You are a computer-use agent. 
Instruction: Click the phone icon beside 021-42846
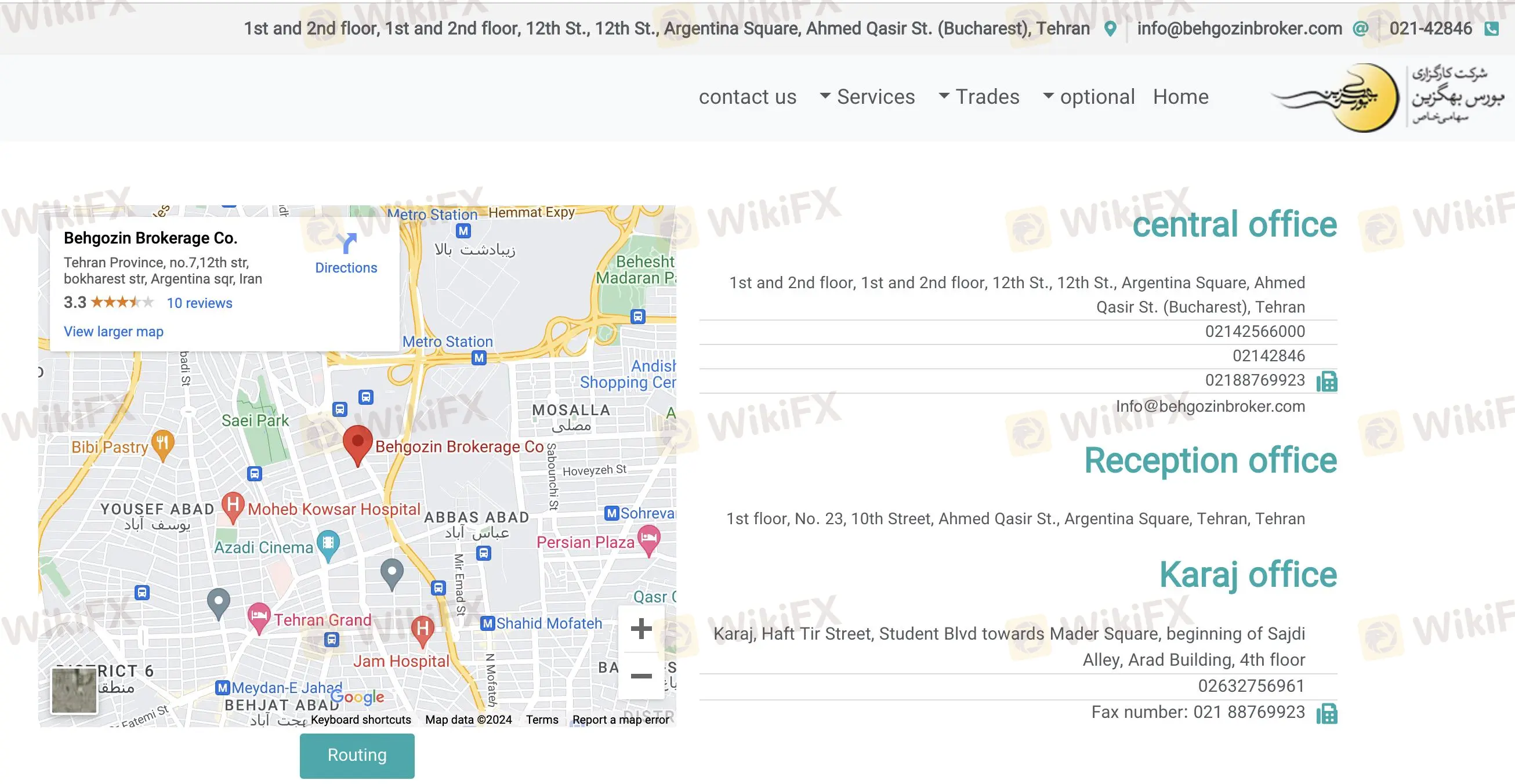point(1491,29)
